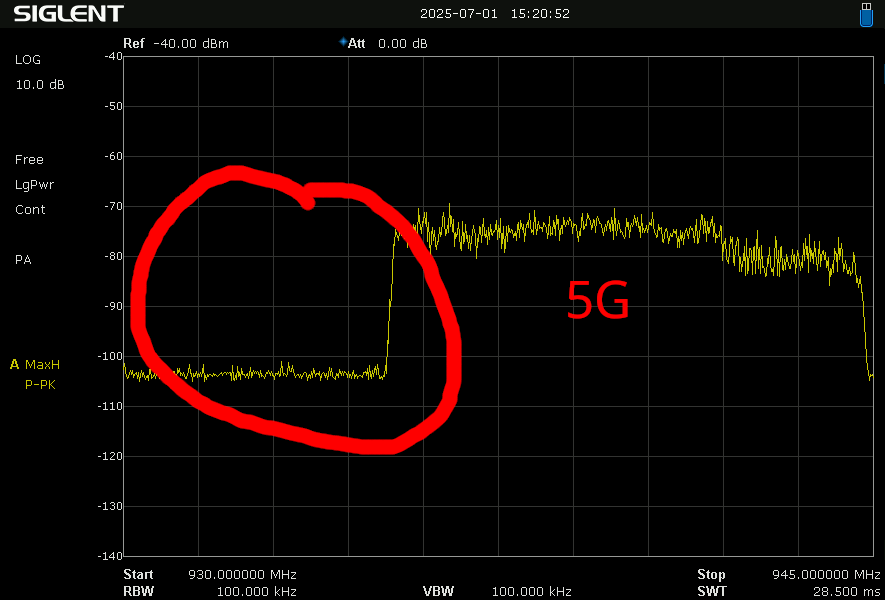Image resolution: width=885 pixels, height=600 pixels.
Task: Click the SIGLENT logo
Action: pos(68,14)
